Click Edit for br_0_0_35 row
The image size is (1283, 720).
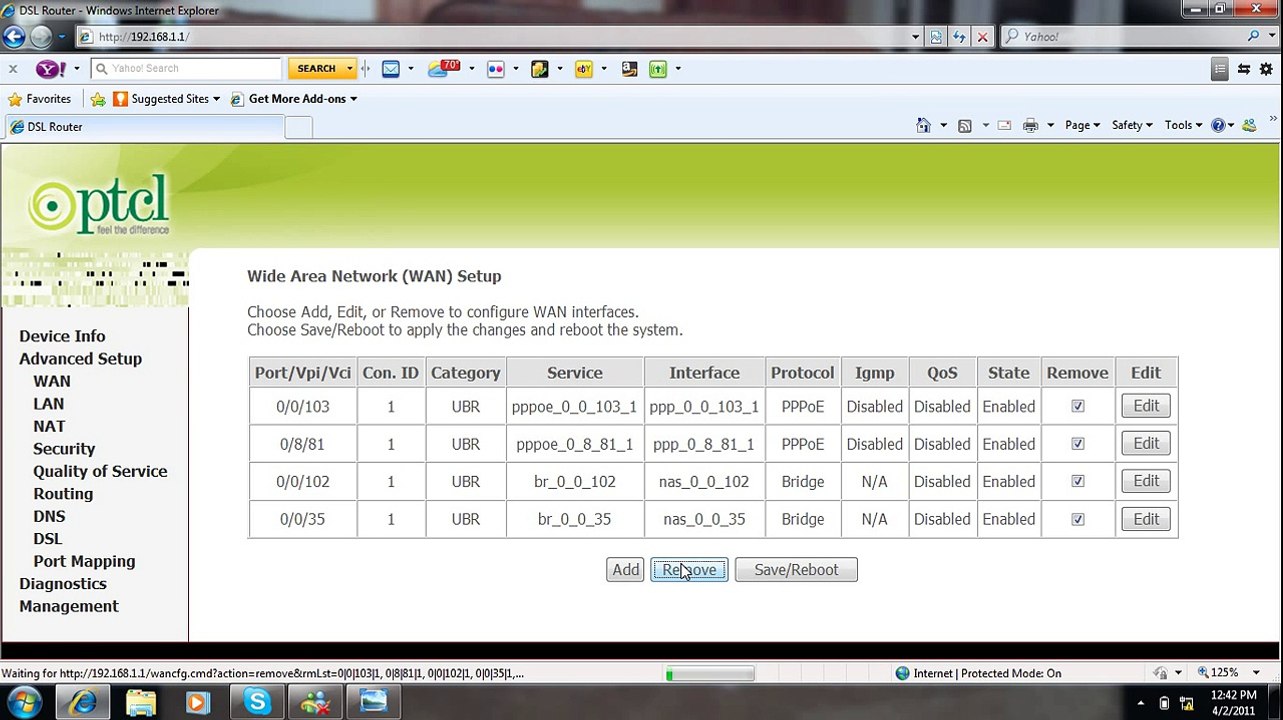[x=1146, y=519]
